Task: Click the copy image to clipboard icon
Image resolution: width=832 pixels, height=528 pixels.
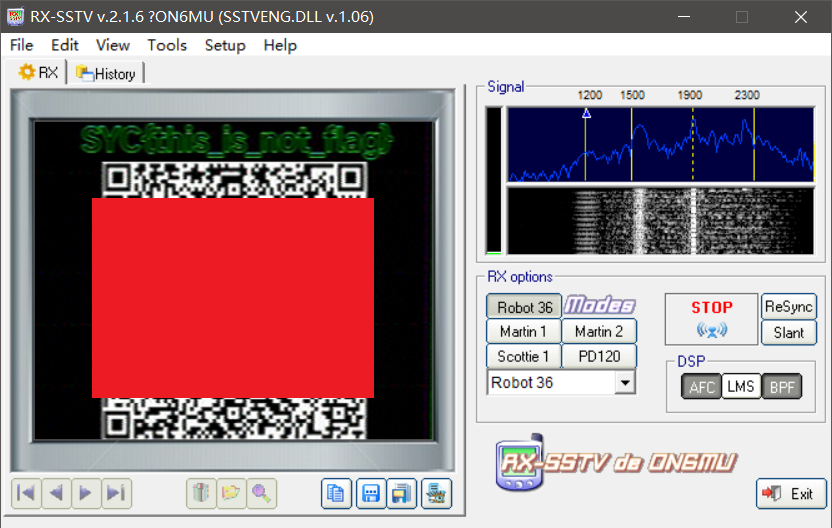Action: coord(336,494)
